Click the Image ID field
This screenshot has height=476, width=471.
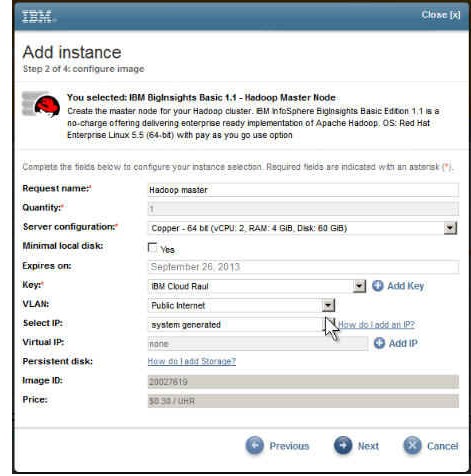tap(303, 382)
